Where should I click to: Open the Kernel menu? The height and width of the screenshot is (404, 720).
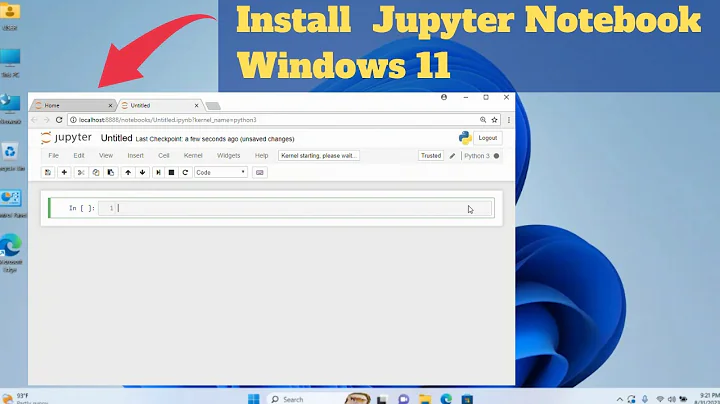tap(193, 156)
